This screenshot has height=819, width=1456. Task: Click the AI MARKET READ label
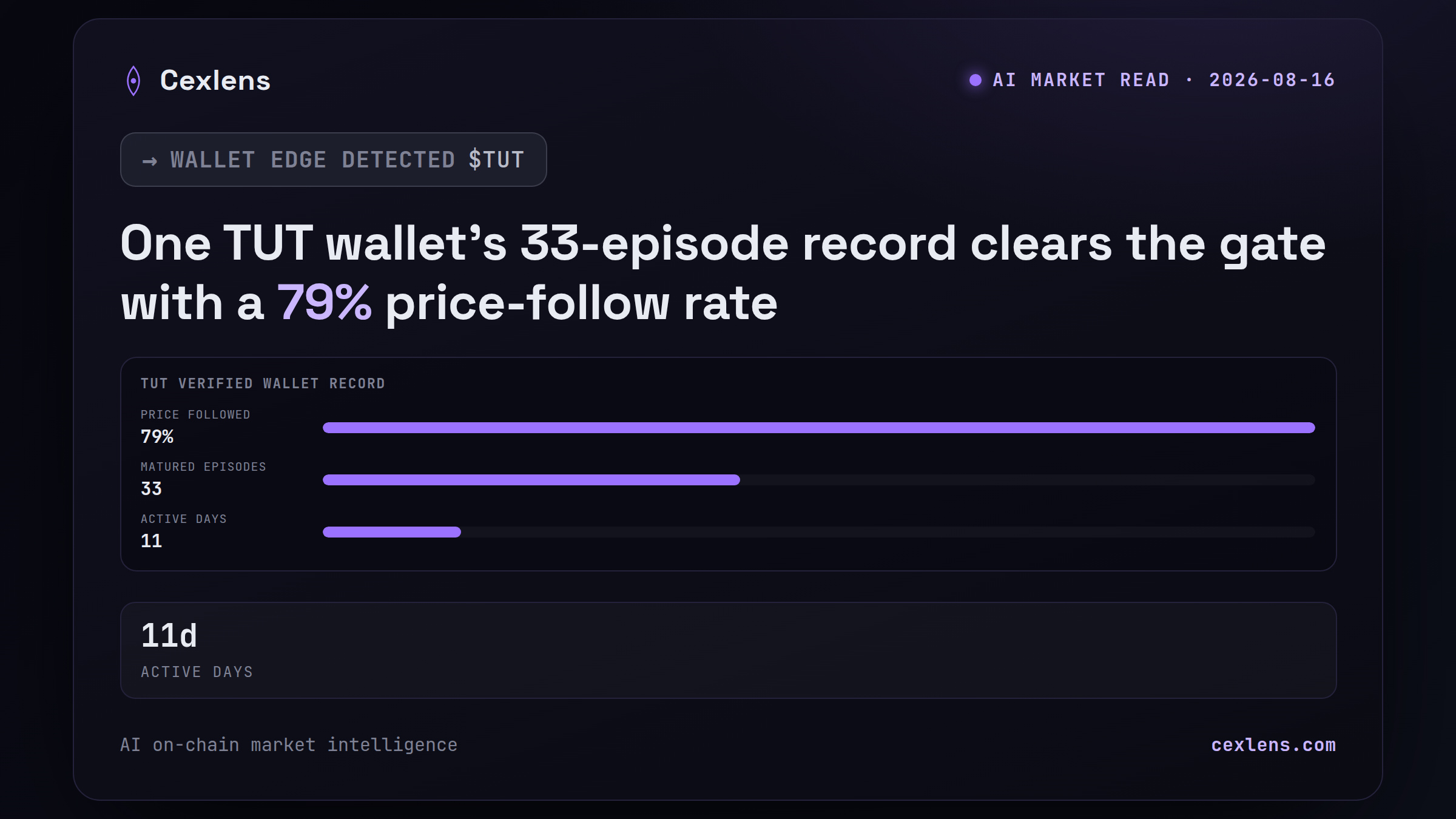(1081, 80)
